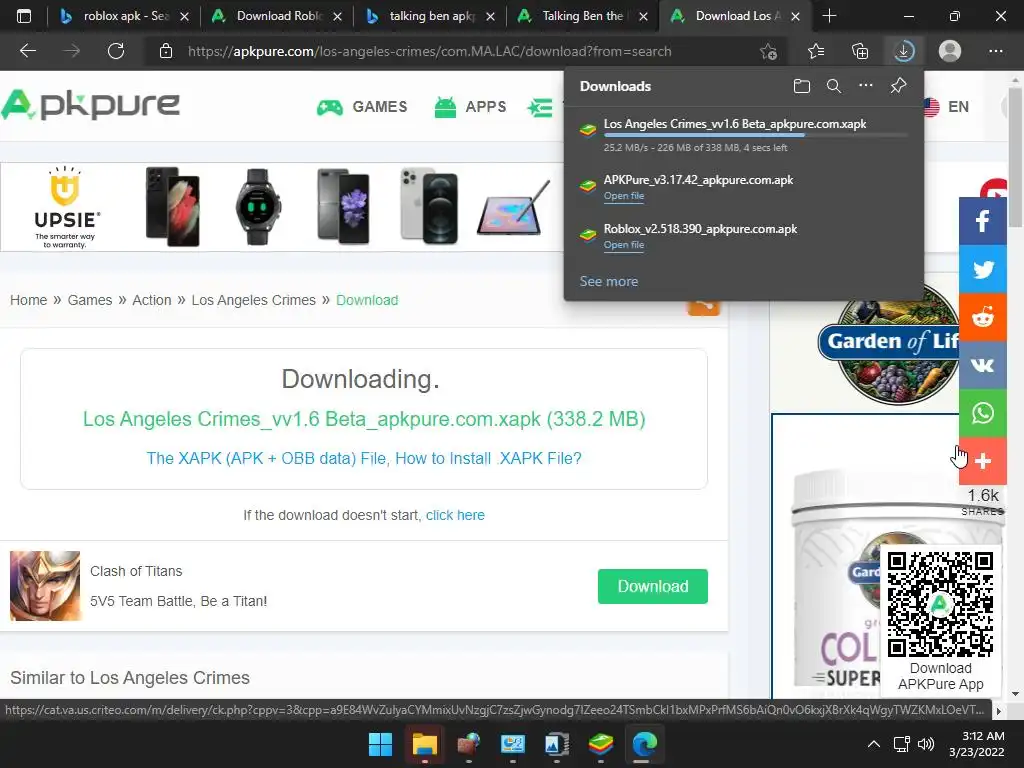View site info lock icon
The image size is (1024, 768).
166,51
